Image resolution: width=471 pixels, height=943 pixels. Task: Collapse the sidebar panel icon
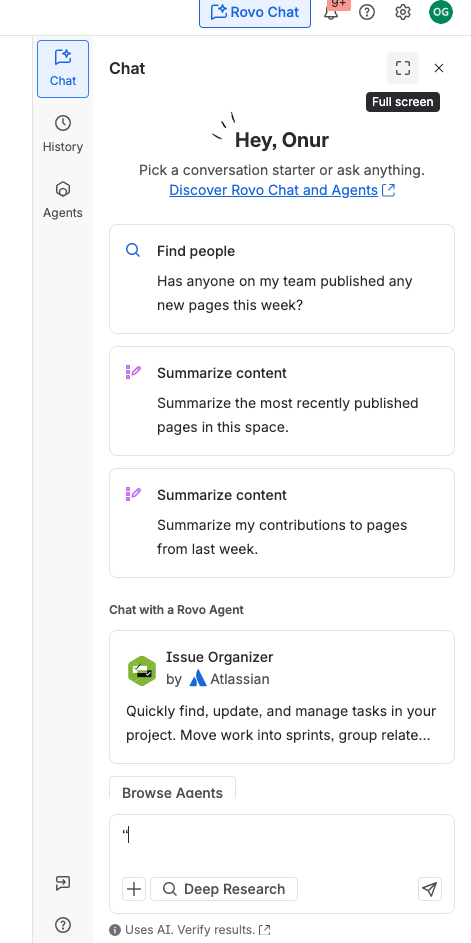[x=63, y=882]
